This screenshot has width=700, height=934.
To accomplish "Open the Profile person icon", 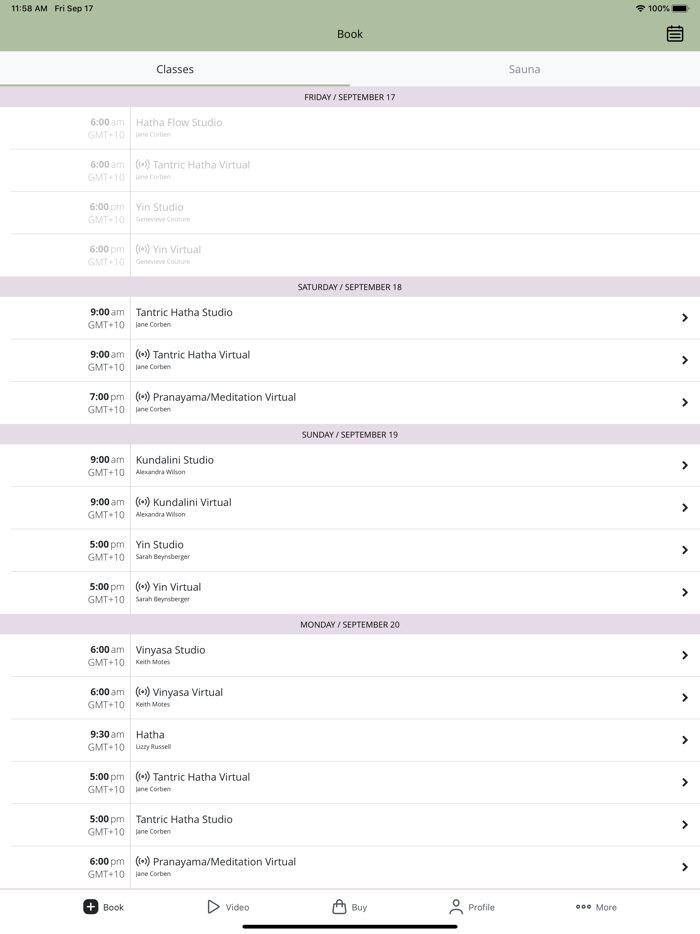I will point(456,907).
